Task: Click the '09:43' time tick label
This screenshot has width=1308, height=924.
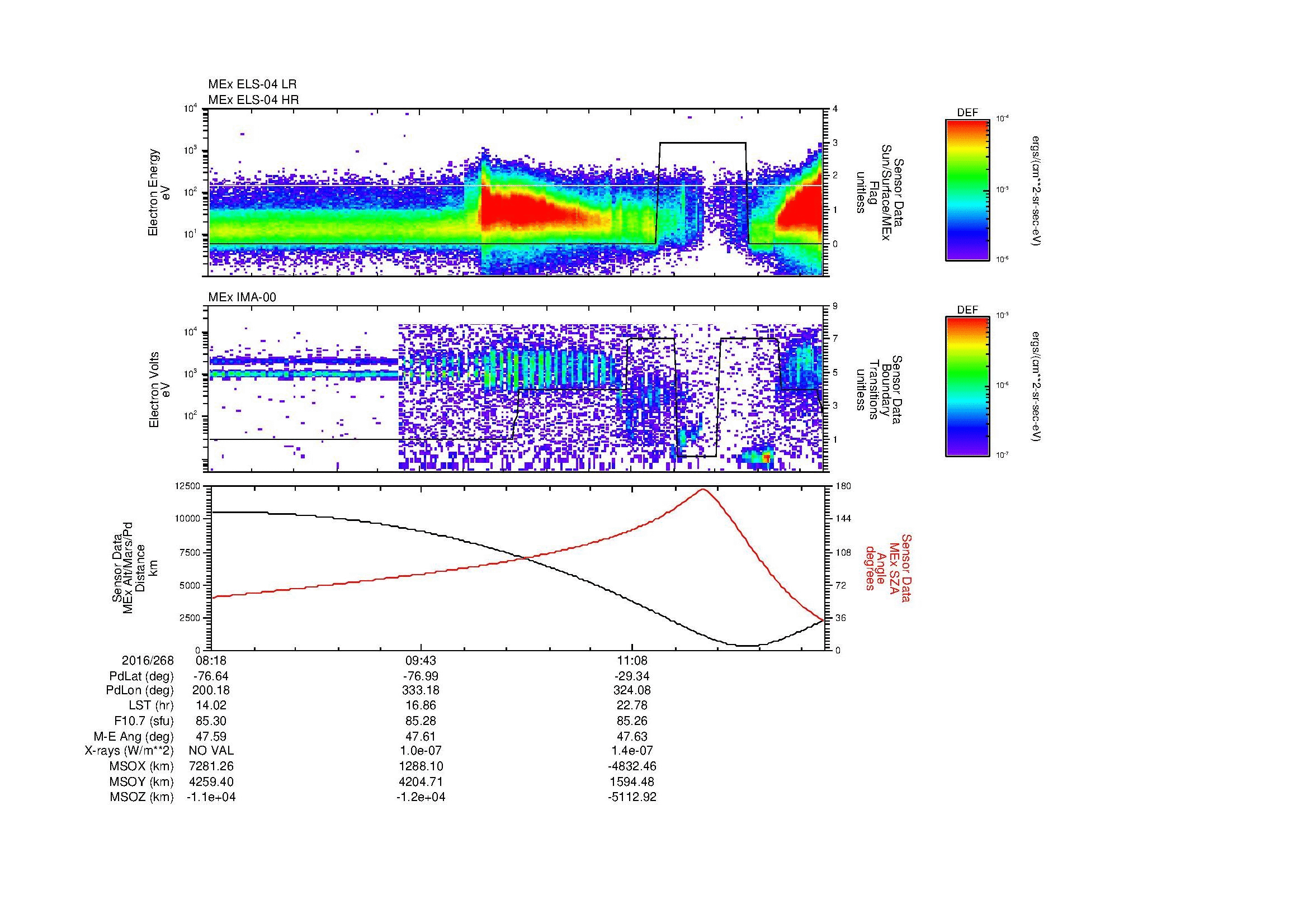Action: point(421,660)
